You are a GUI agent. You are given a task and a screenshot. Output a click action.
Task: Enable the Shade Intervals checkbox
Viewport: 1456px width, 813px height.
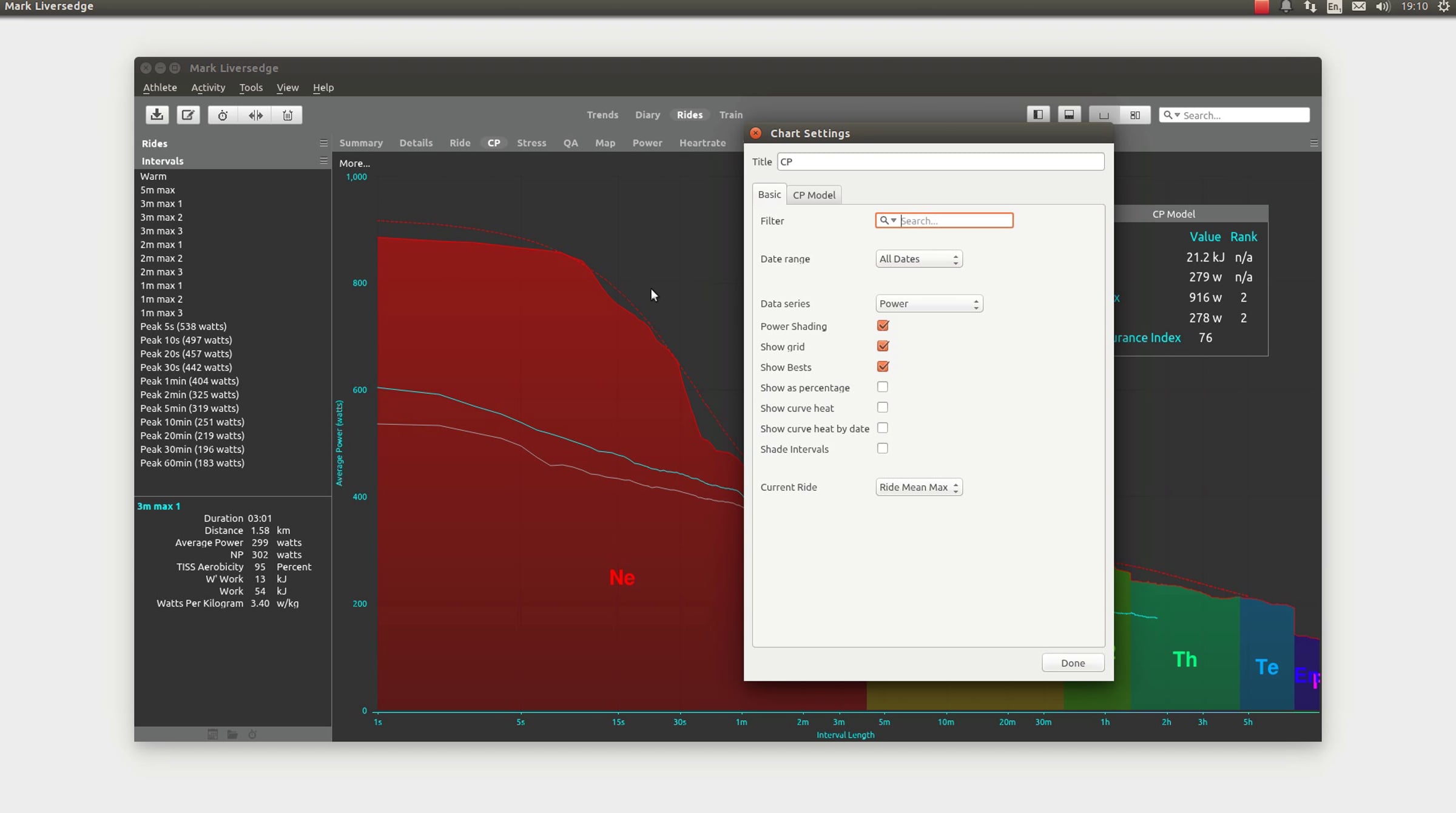883,448
